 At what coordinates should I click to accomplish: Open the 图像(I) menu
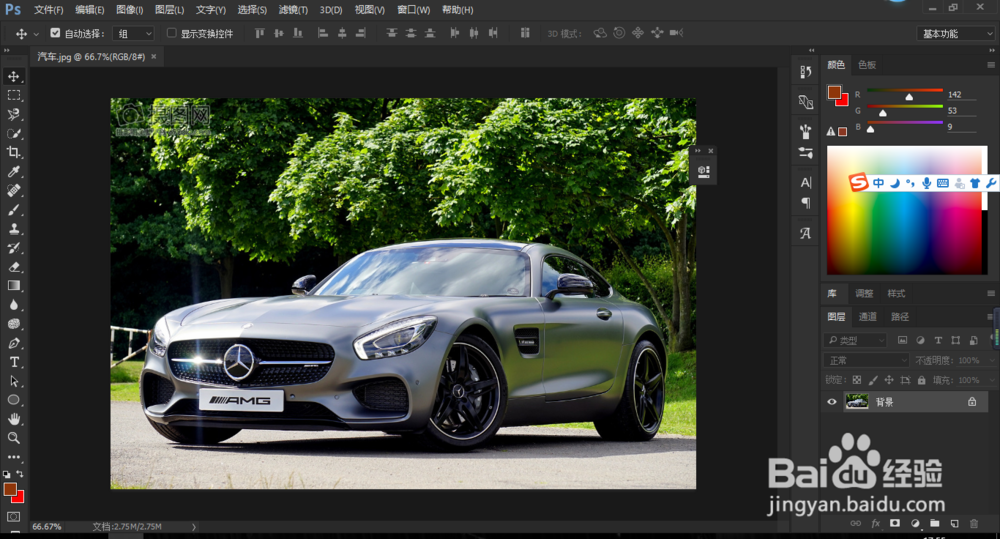(x=129, y=10)
